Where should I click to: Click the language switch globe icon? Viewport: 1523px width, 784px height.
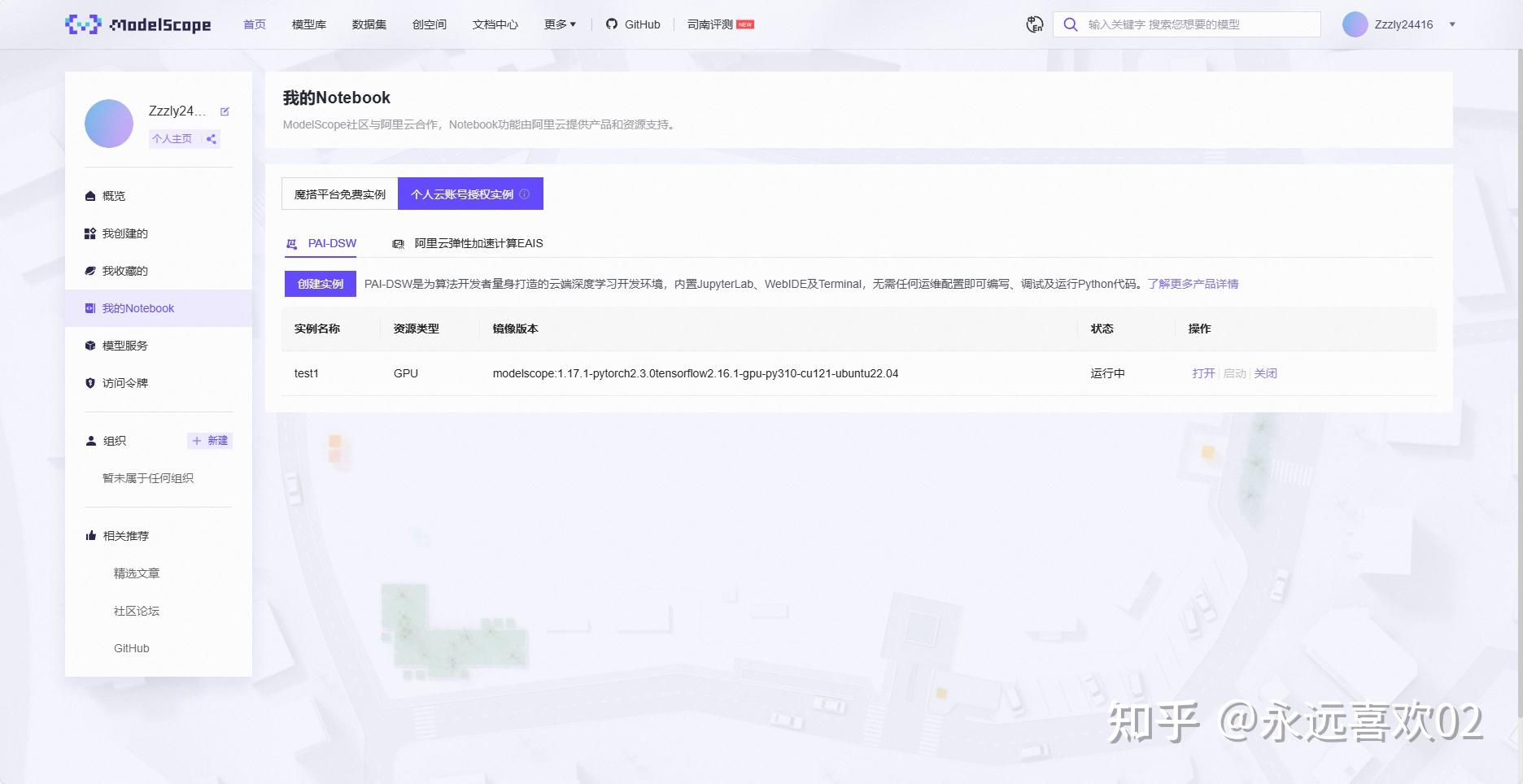tap(1034, 24)
